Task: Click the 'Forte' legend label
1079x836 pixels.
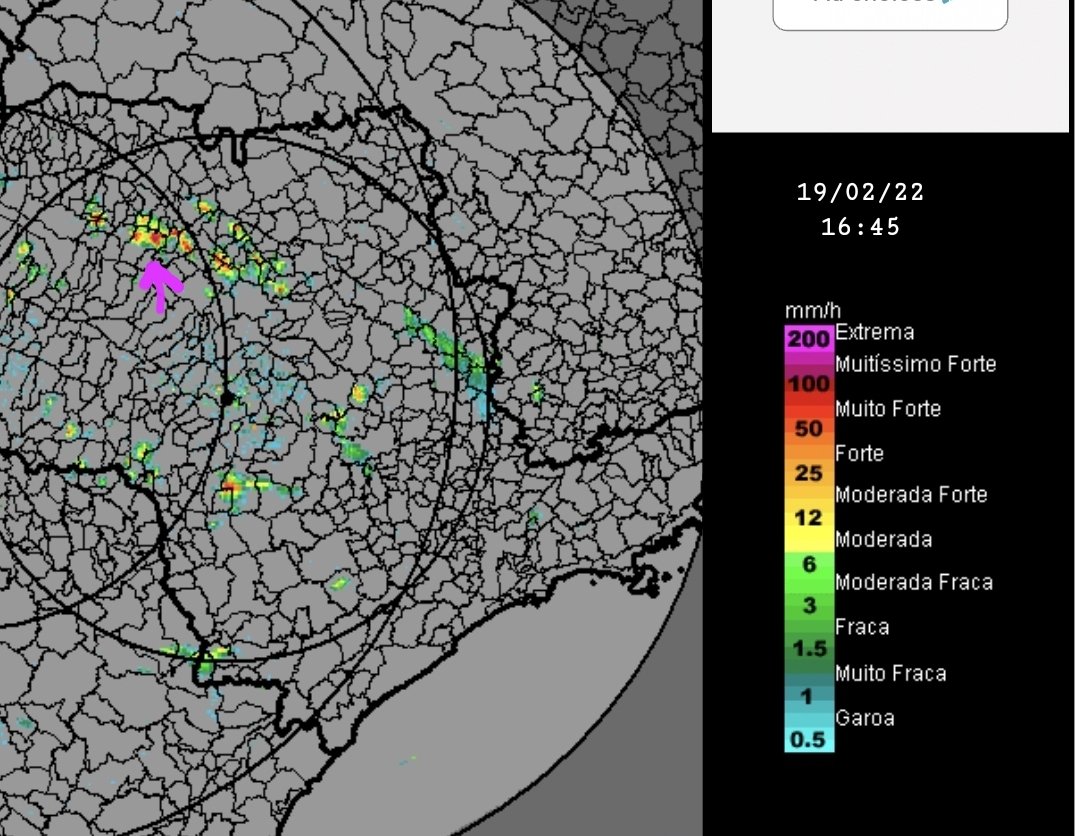Action: pos(859,453)
